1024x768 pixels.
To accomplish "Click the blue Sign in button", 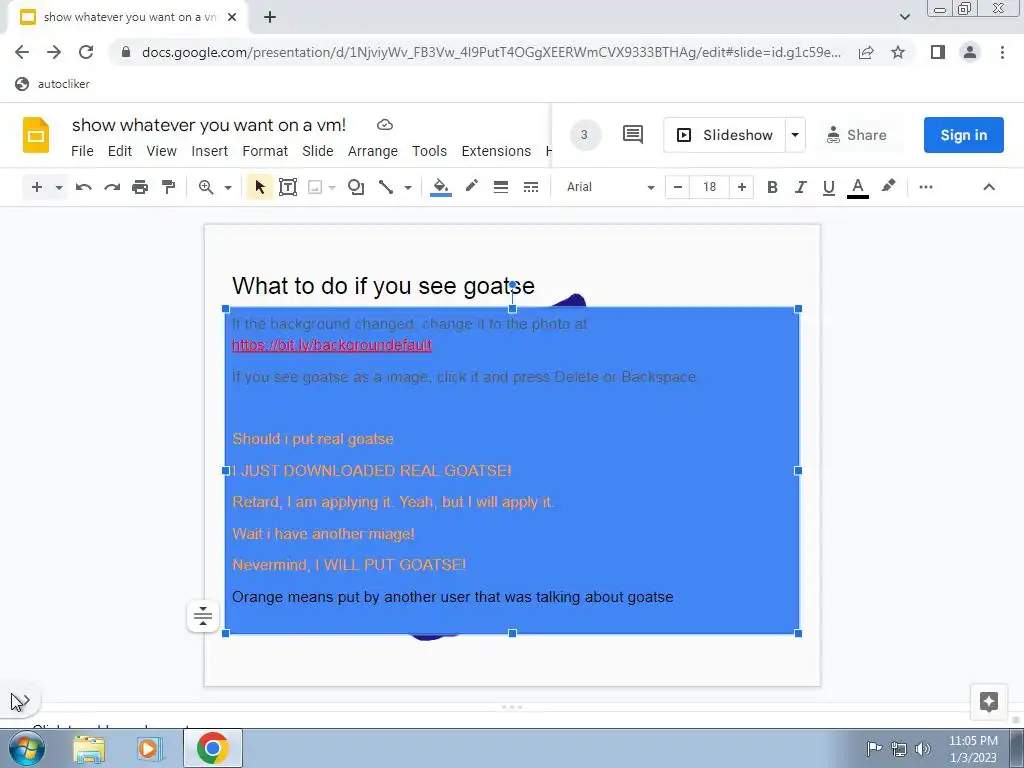I will point(963,135).
